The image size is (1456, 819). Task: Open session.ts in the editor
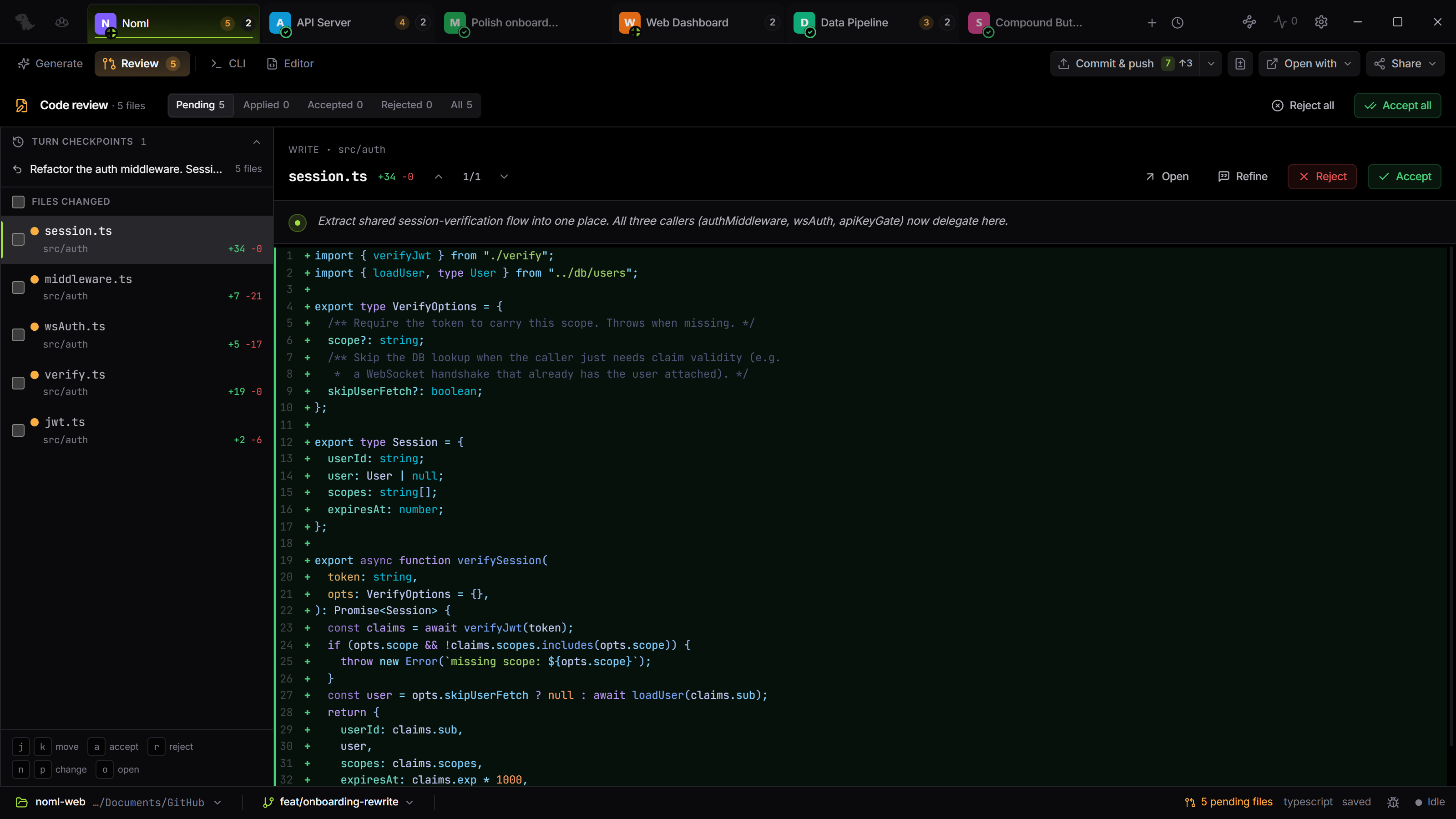point(1167,177)
